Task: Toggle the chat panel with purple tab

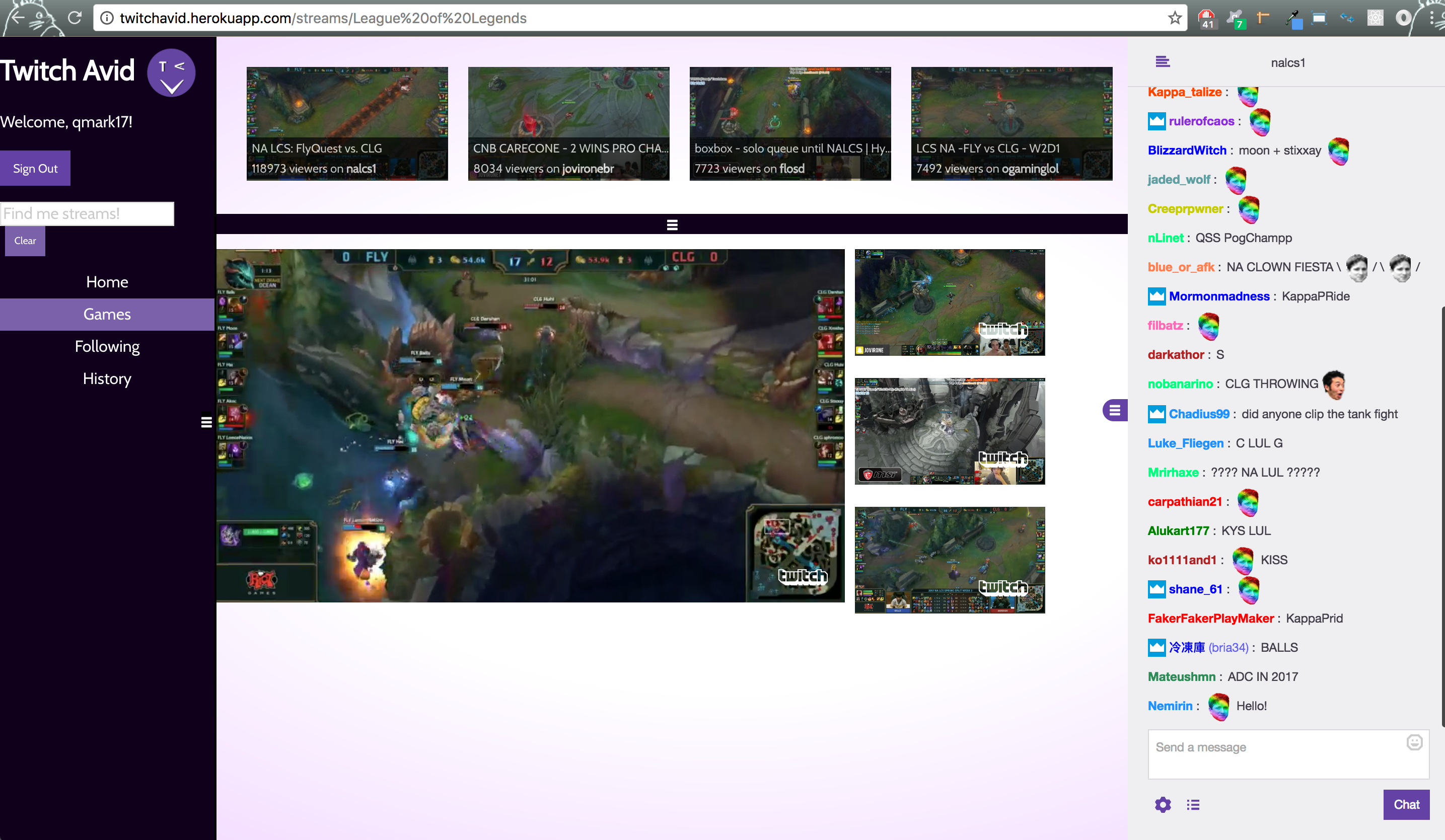Action: [x=1114, y=410]
